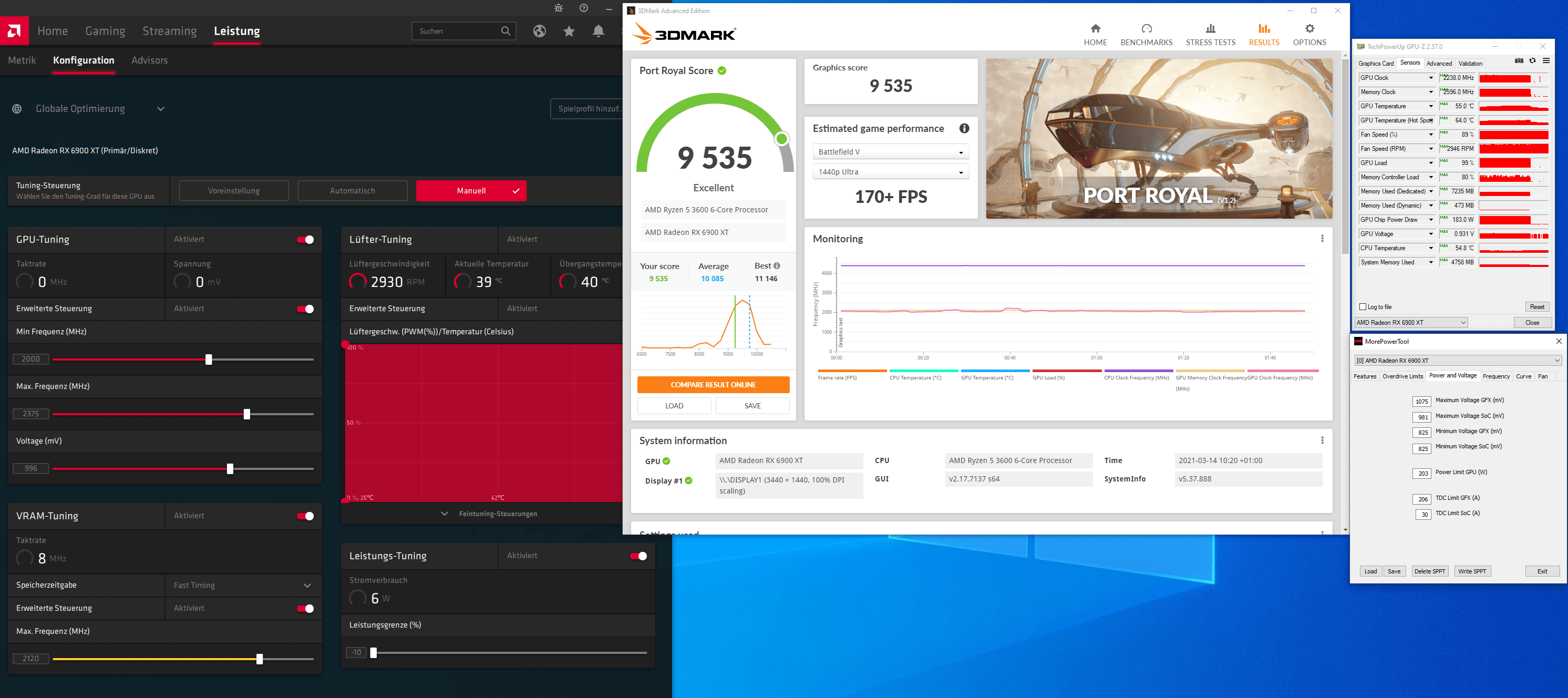Toggle GPU-Tuning switch

click(x=305, y=239)
